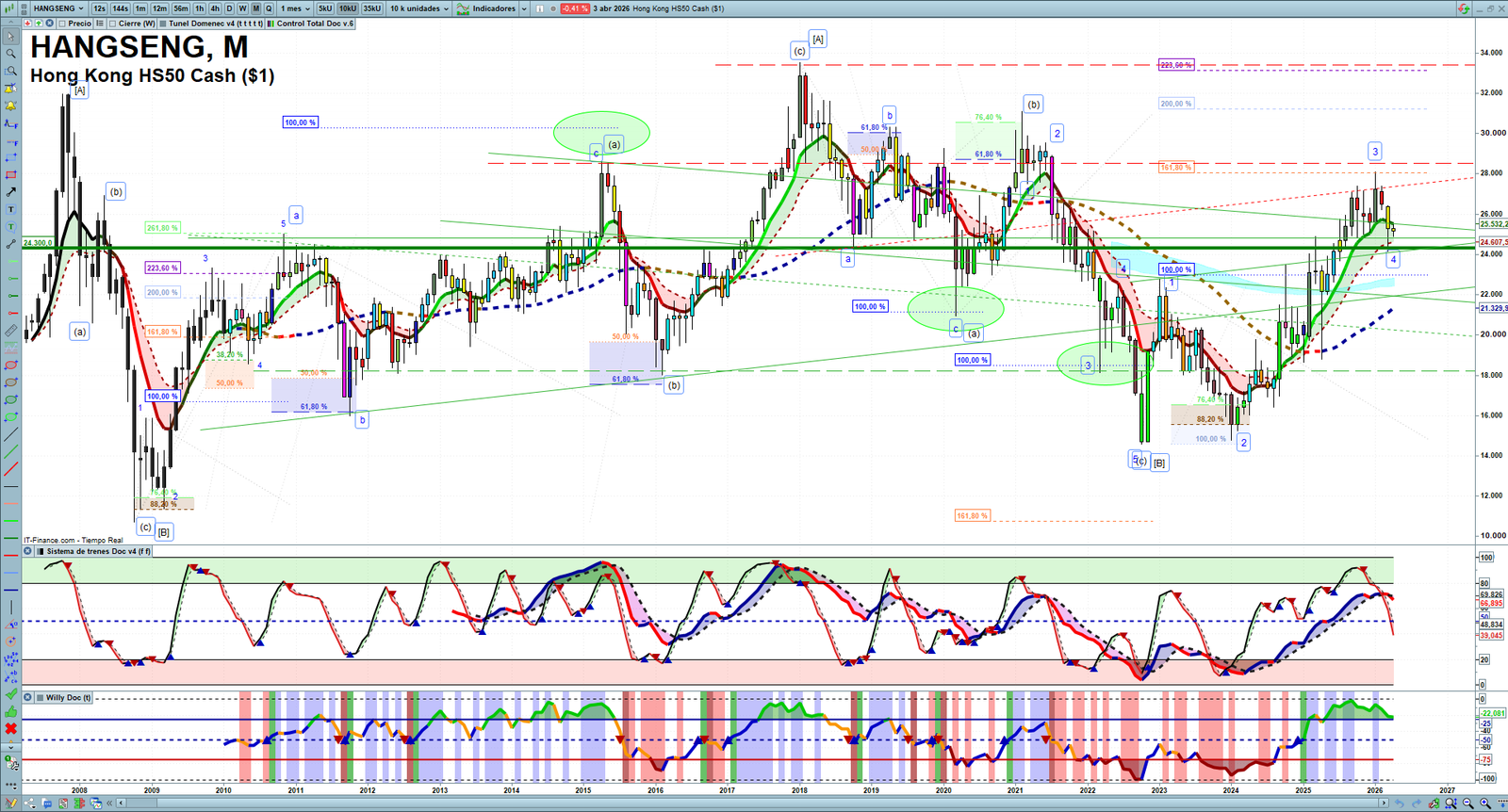
Task: Switch to the Q quarterly timeframe
Action: tap(269, 8)
